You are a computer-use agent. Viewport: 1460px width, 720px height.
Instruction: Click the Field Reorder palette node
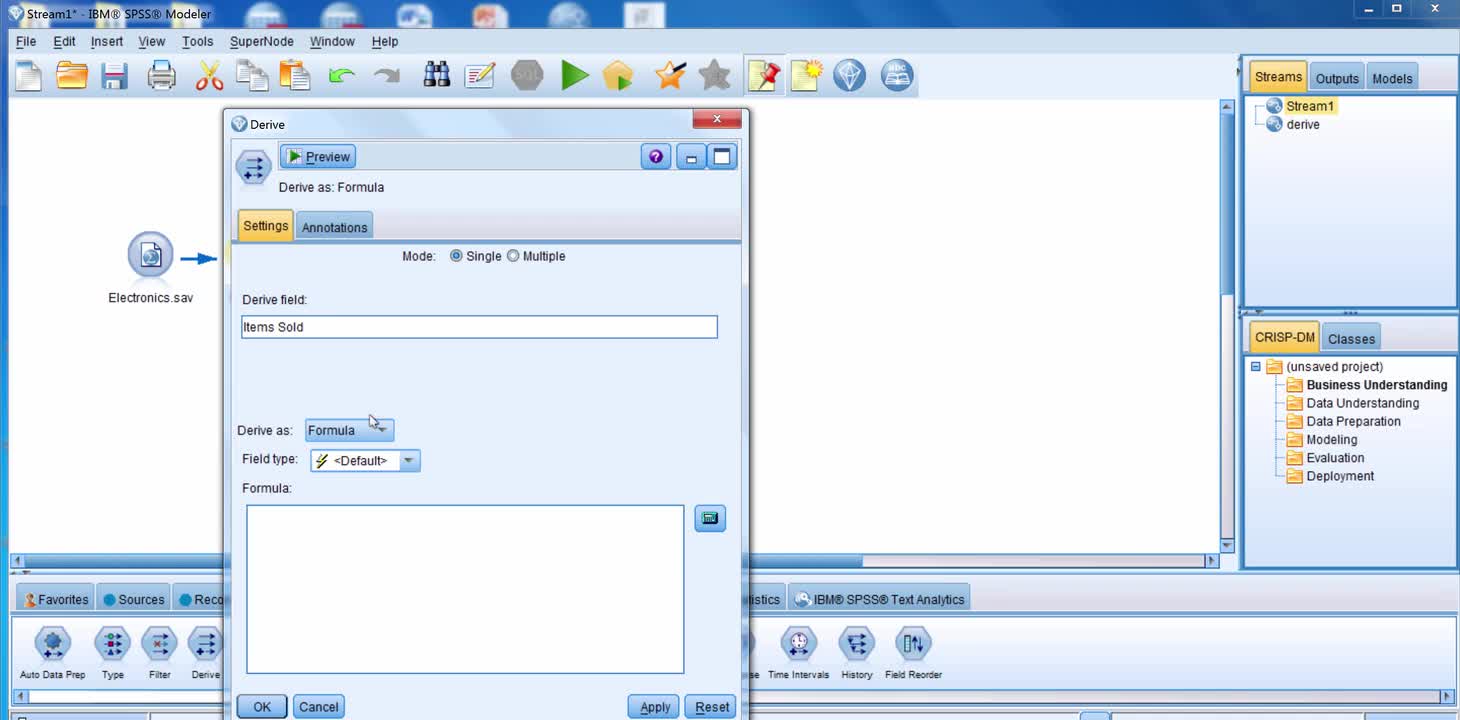tap(912, 644)
